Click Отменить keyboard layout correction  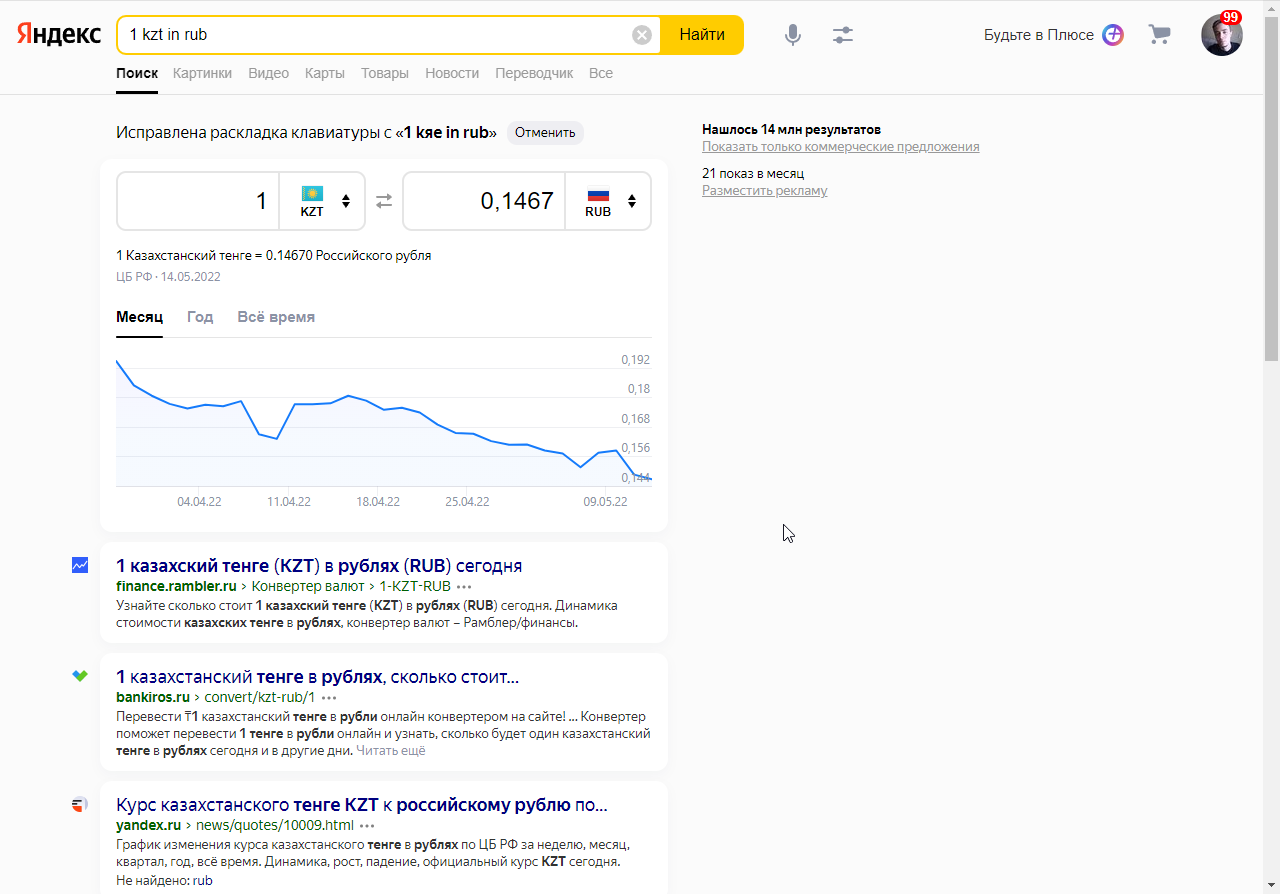click(x=545, y=132)
